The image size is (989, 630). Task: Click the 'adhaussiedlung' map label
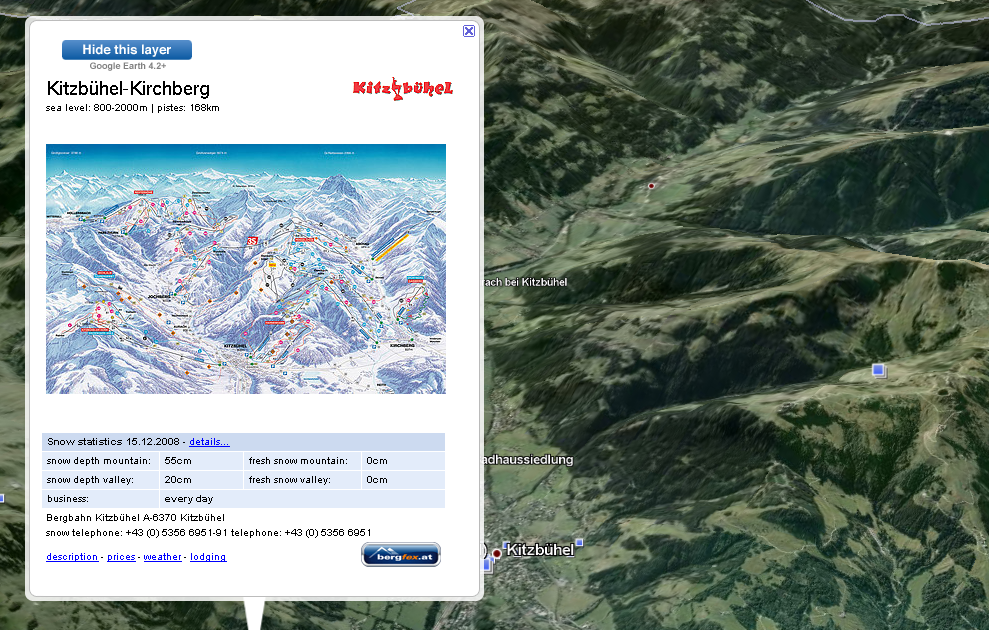click(529, 460)
